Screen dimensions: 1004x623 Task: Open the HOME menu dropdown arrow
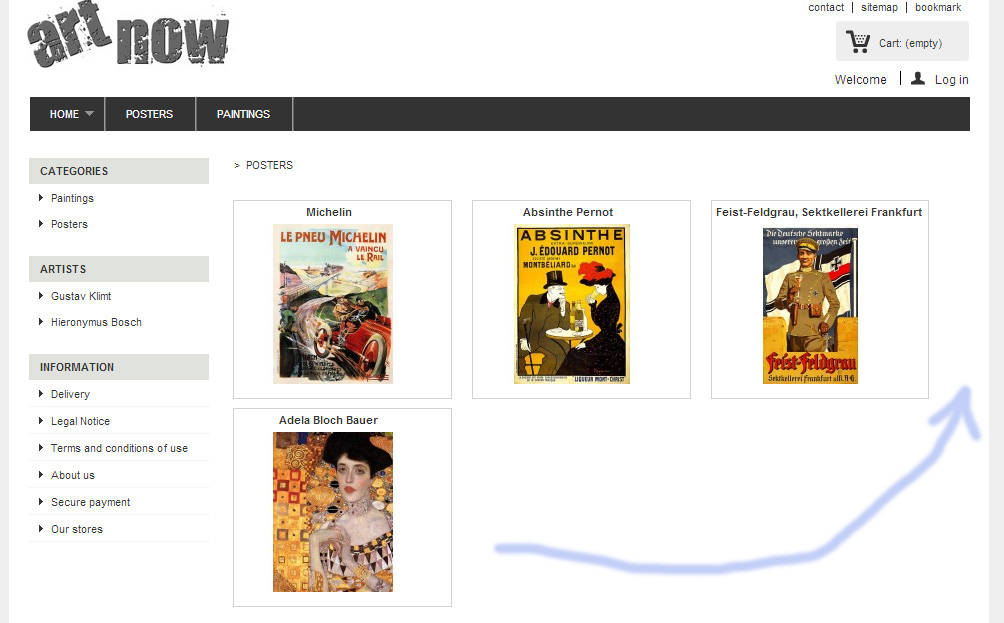coord(89,113)
